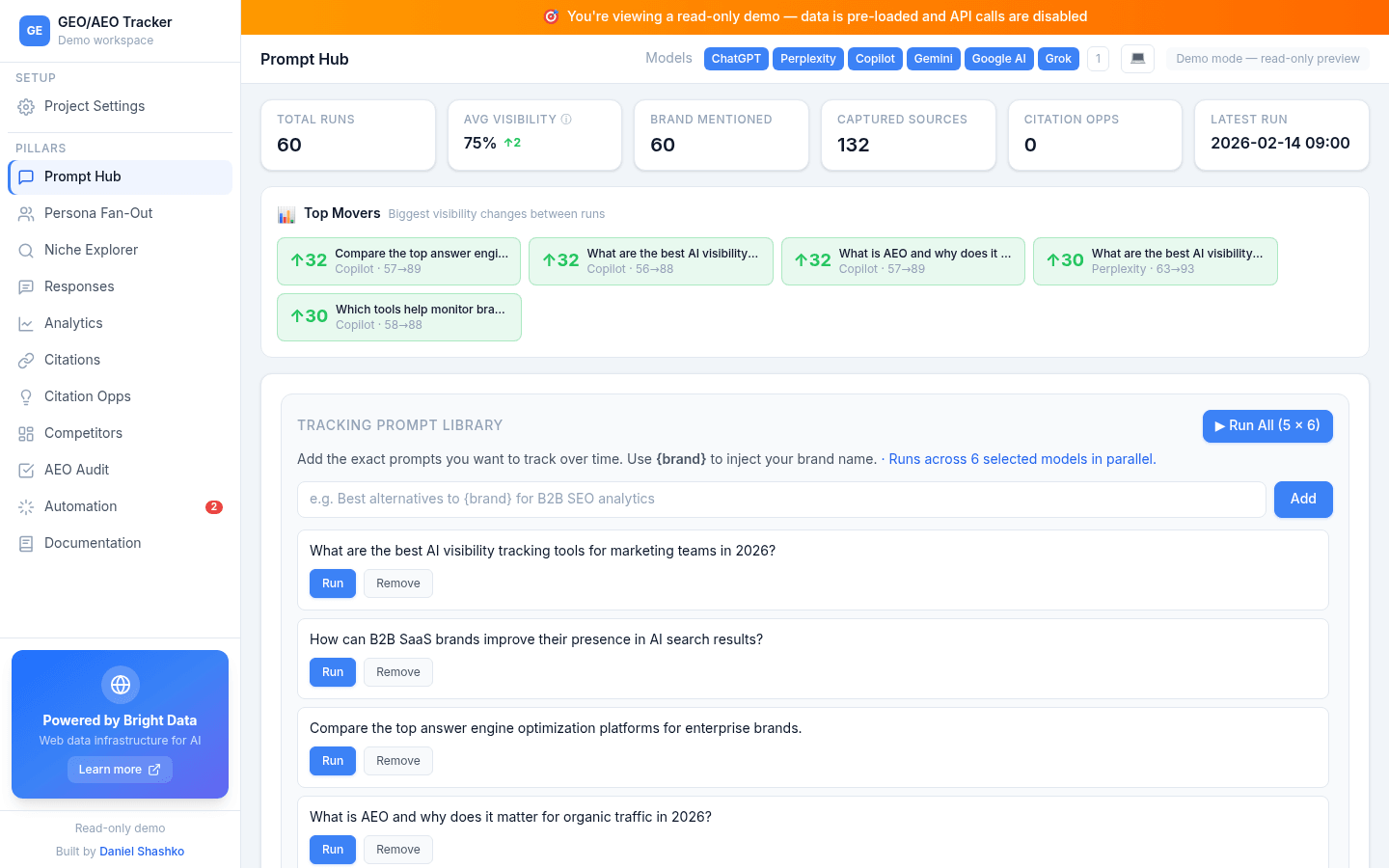Screen dimensions: 1389x868
Task: Open Top Mover 'Which tools help monitor' card
Action: click(399, 317)
